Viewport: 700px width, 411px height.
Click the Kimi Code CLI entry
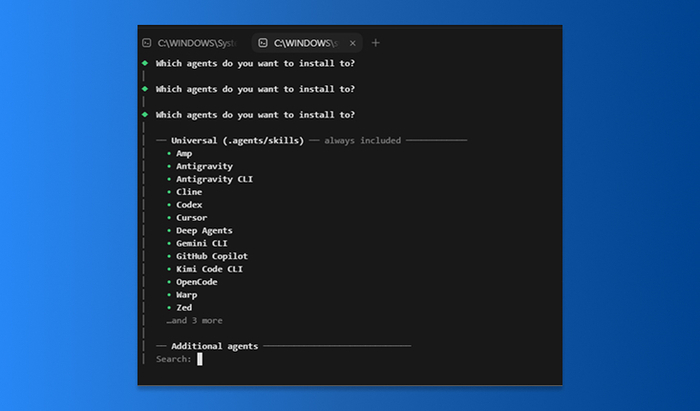209,269
